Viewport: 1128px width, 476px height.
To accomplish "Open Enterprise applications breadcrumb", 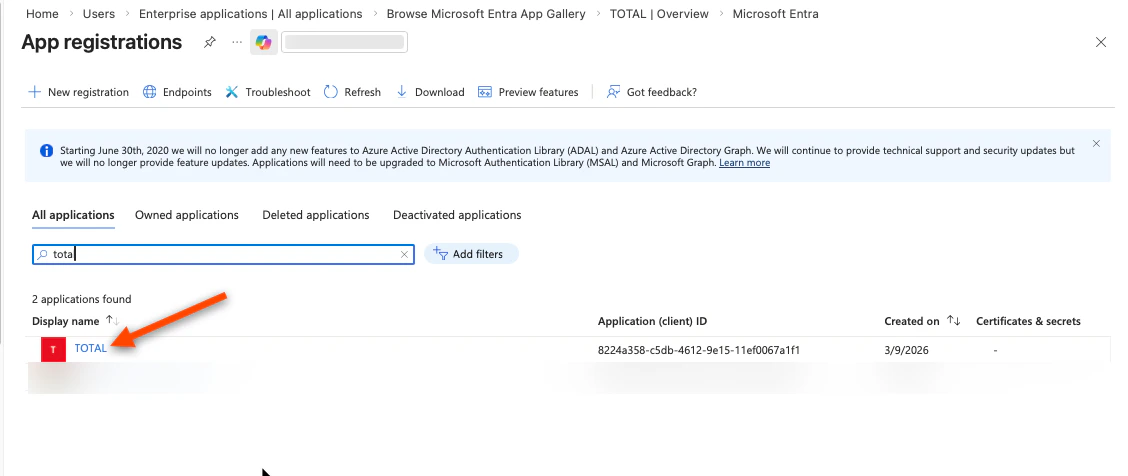I will [x=250, y=14].
